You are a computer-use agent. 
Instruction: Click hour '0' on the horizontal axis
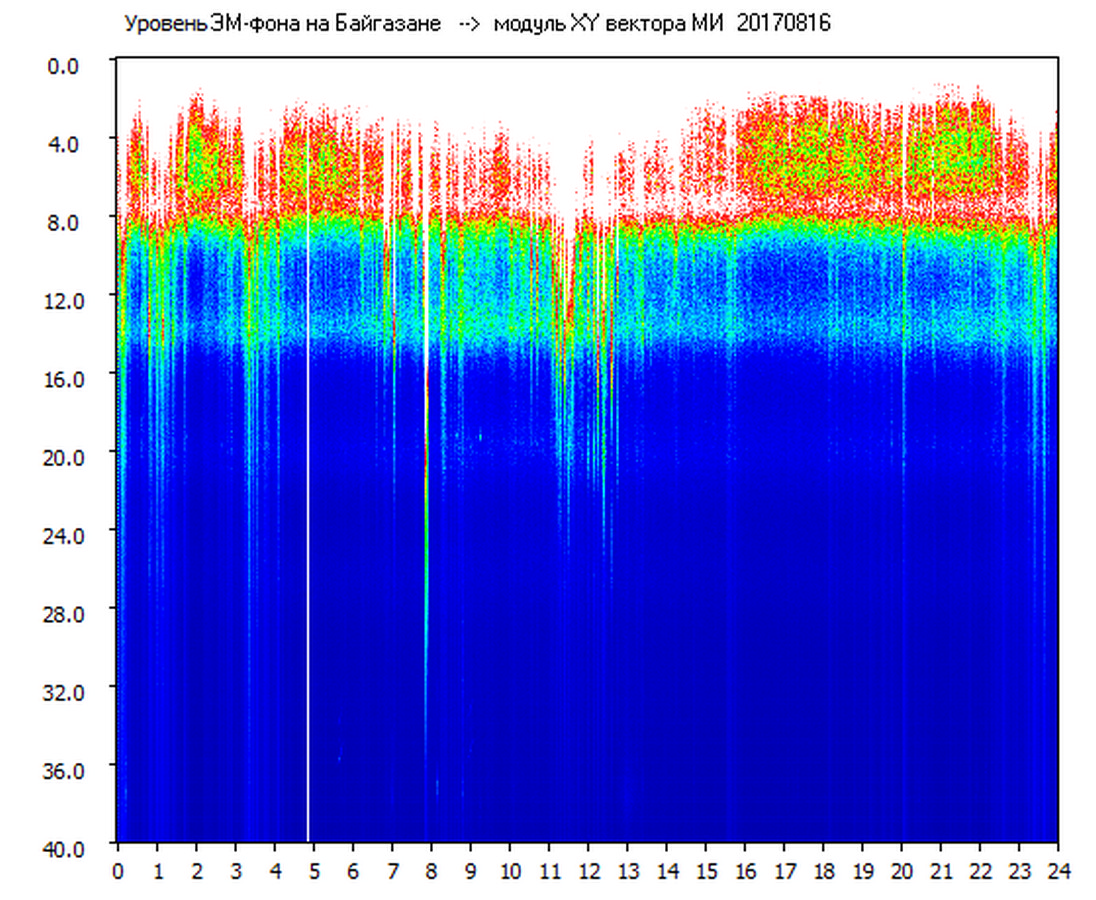[x=118, y=870]
